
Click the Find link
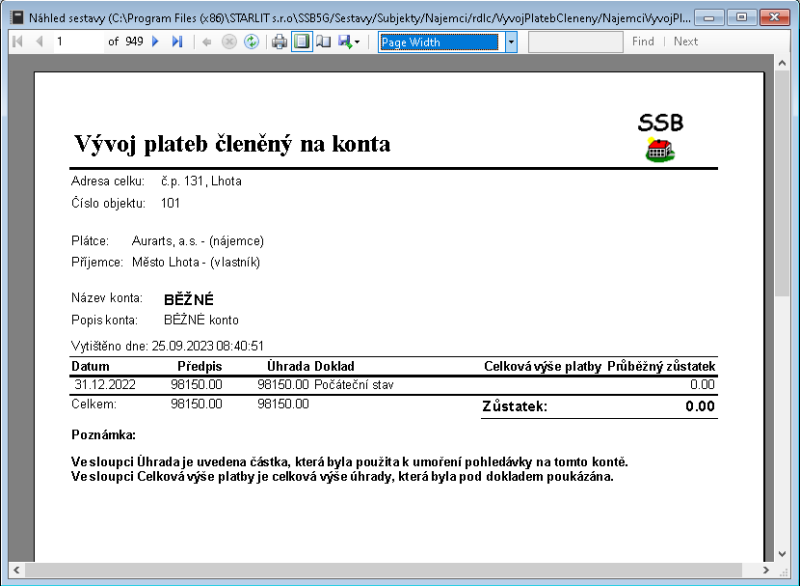click(643, 42)
